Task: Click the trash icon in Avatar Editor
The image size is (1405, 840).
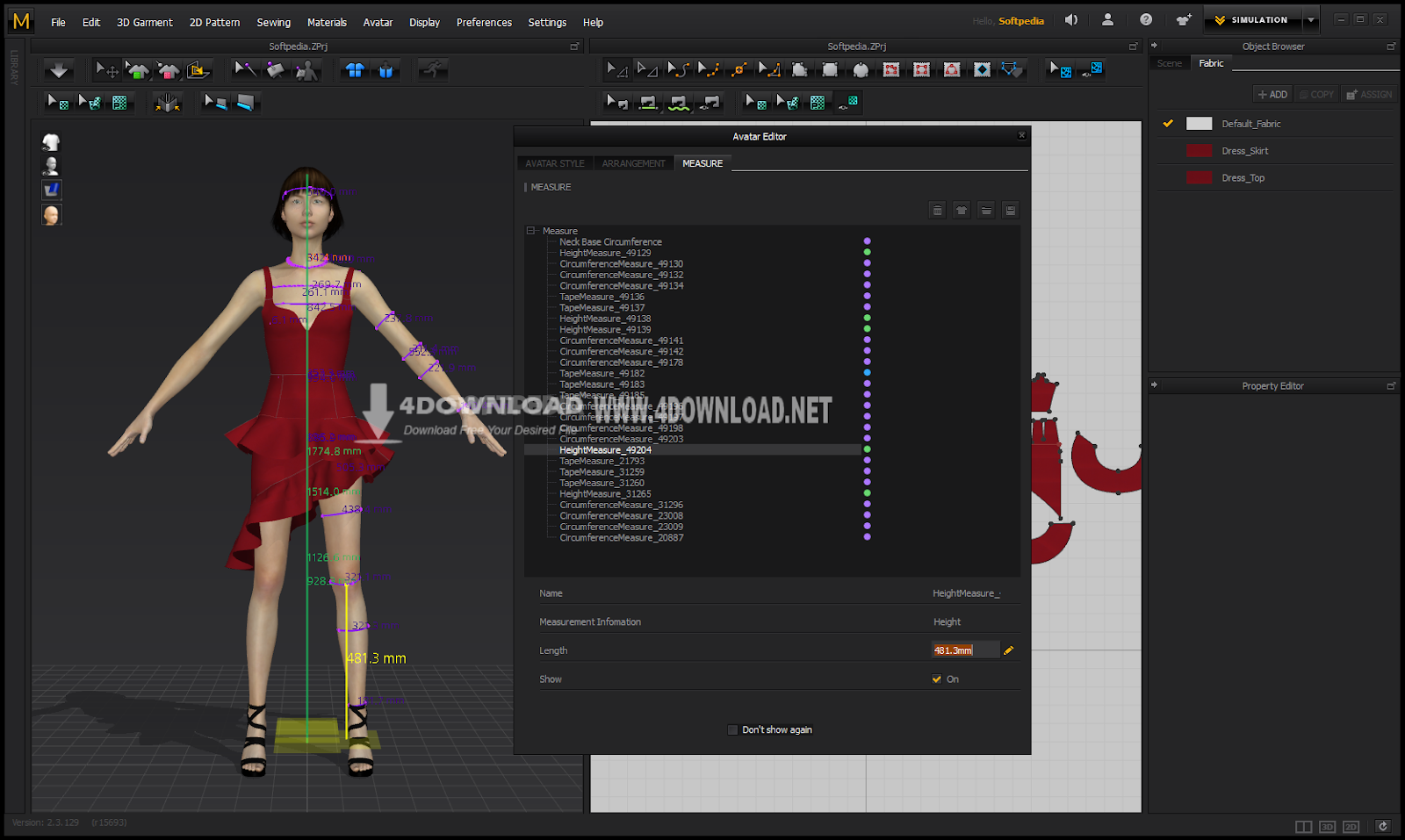Action: click(937, 210)
